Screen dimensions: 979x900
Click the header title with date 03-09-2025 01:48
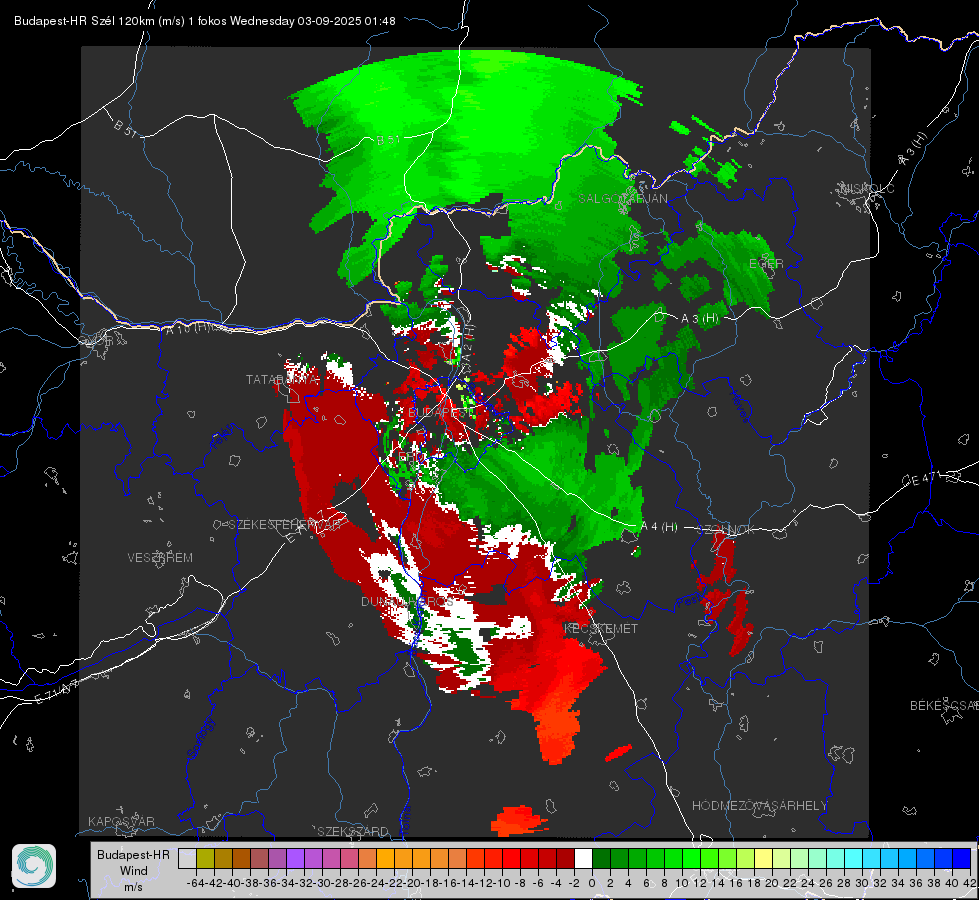click(x=205, y=21)
